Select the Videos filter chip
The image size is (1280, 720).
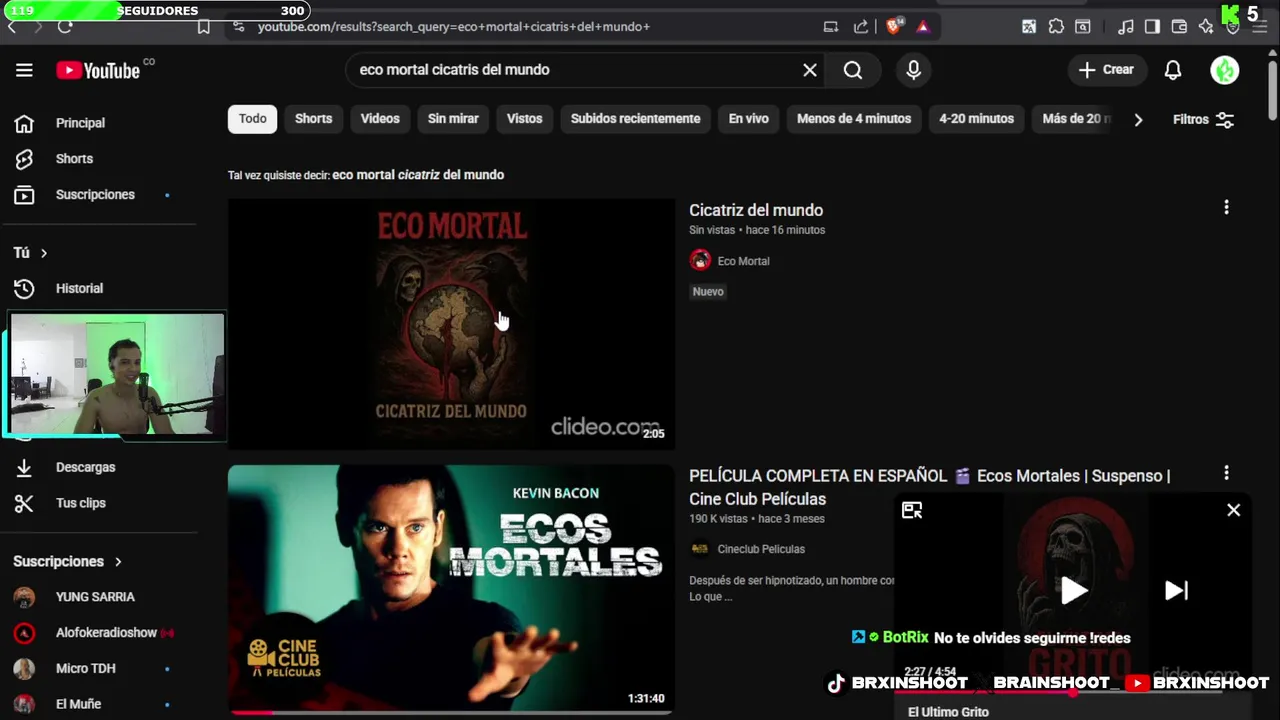point(380,119)
